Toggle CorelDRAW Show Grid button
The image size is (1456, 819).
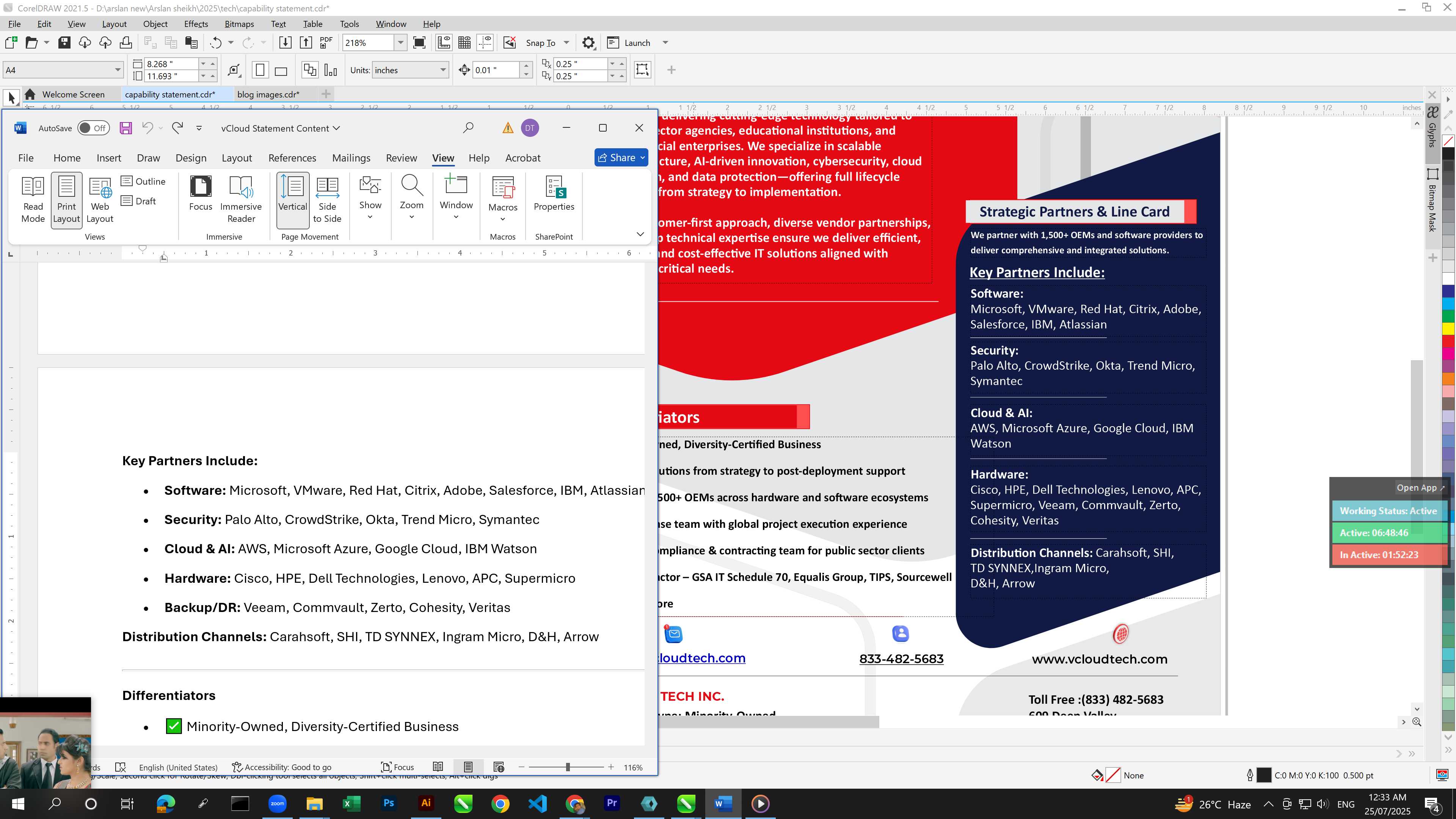click(464, 42)
